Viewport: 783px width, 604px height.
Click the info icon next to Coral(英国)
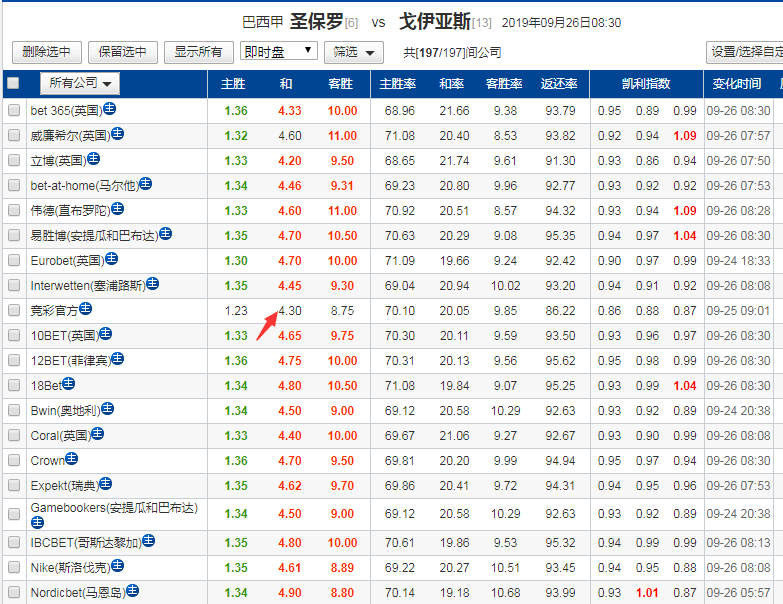point(98,433)
